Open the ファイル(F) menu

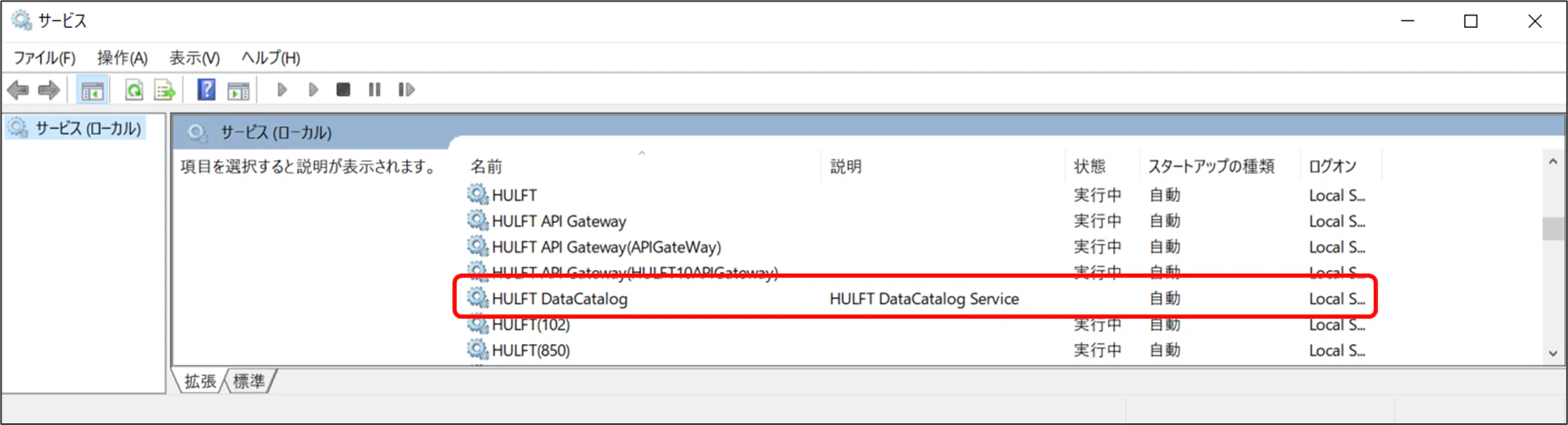44,58
